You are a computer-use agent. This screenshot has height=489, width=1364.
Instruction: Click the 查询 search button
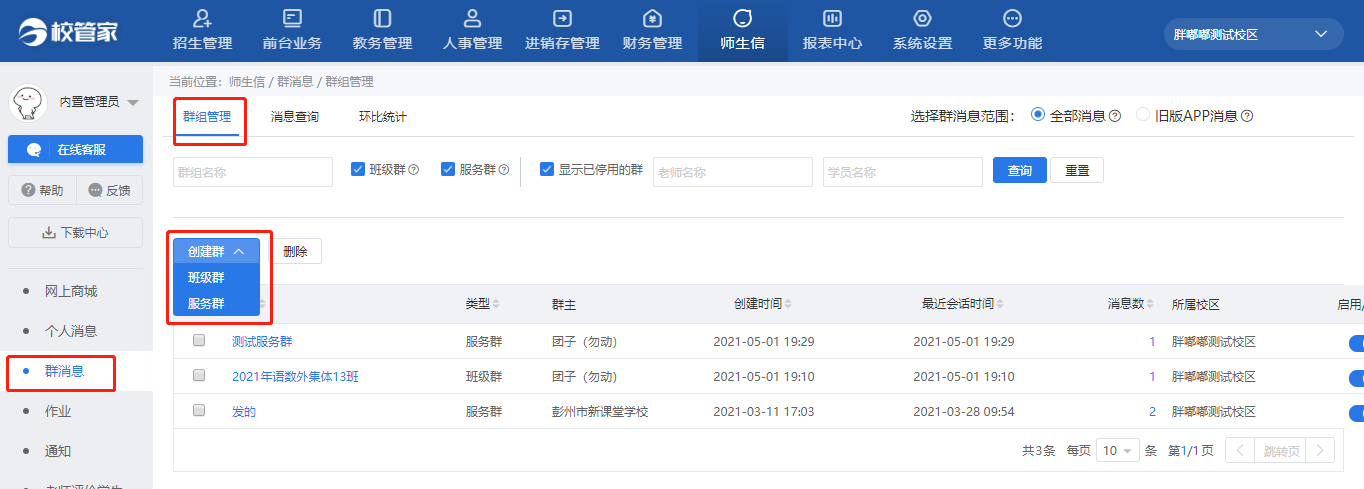point(1019,170)
